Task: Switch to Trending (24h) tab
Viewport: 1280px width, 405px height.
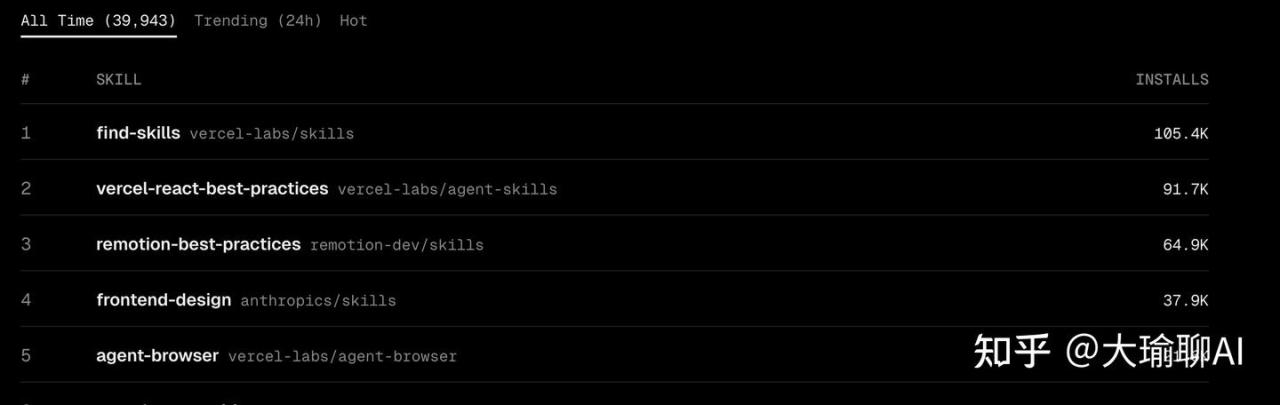Action: click(258, 20)
